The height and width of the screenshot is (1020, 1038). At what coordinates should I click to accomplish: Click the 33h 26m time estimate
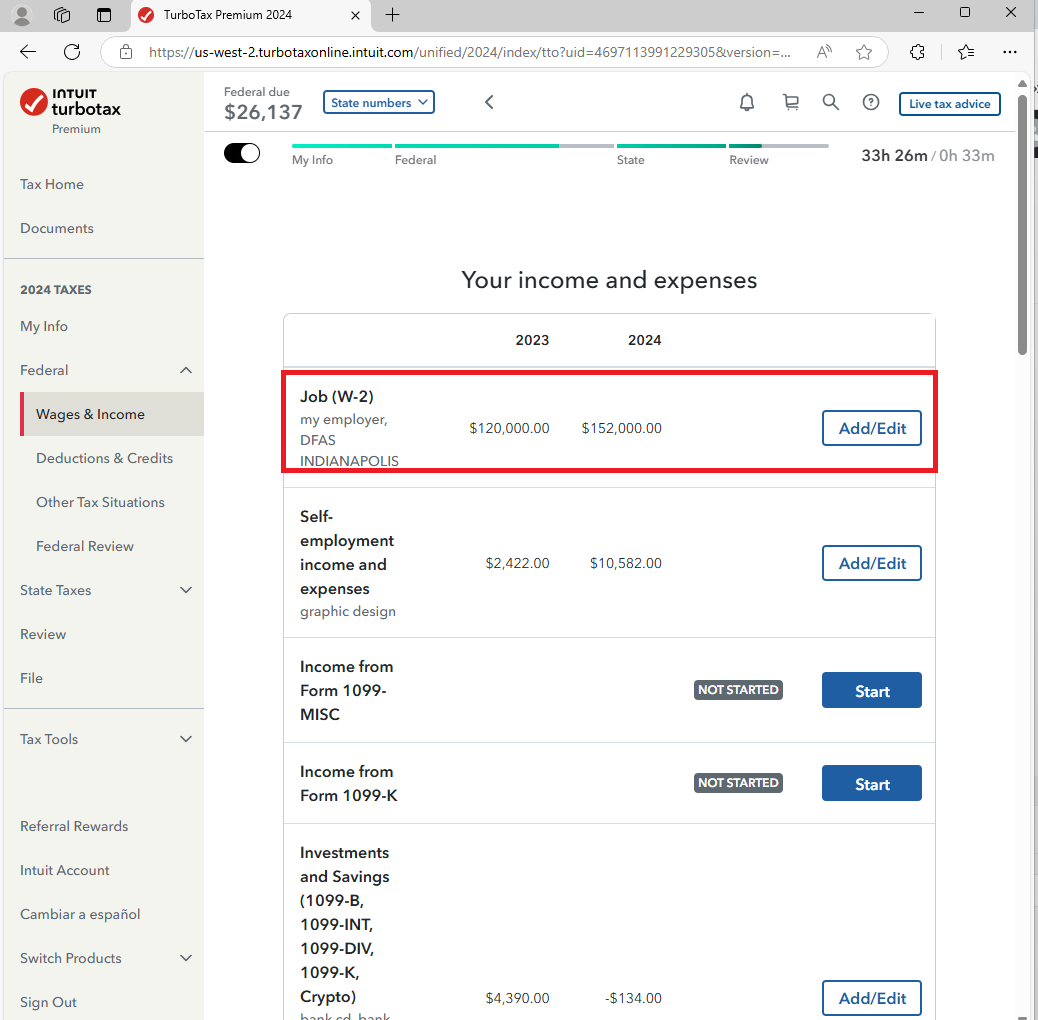pyautogui.click(x=894, y=156)
